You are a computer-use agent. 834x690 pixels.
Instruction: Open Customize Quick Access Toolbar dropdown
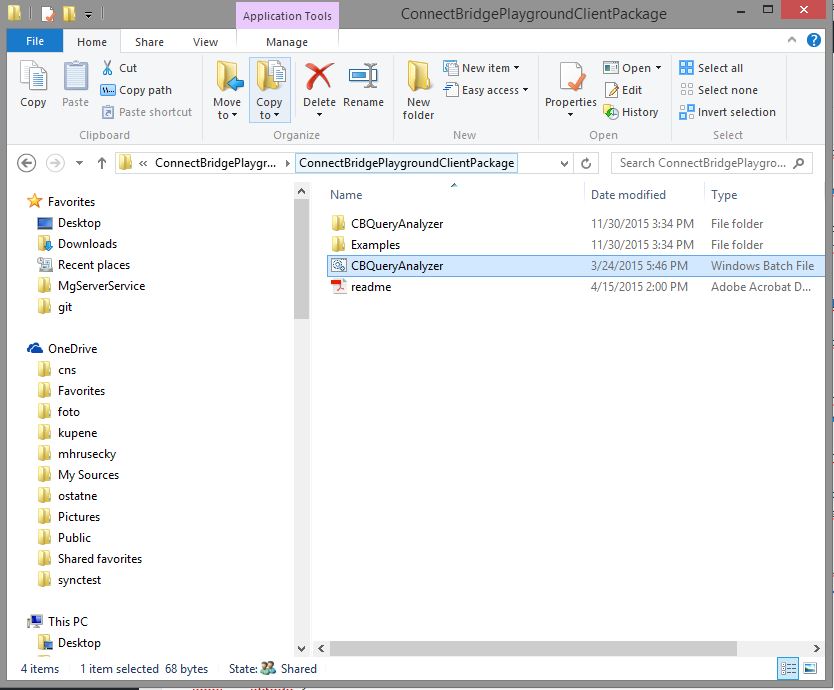point(88,14)
